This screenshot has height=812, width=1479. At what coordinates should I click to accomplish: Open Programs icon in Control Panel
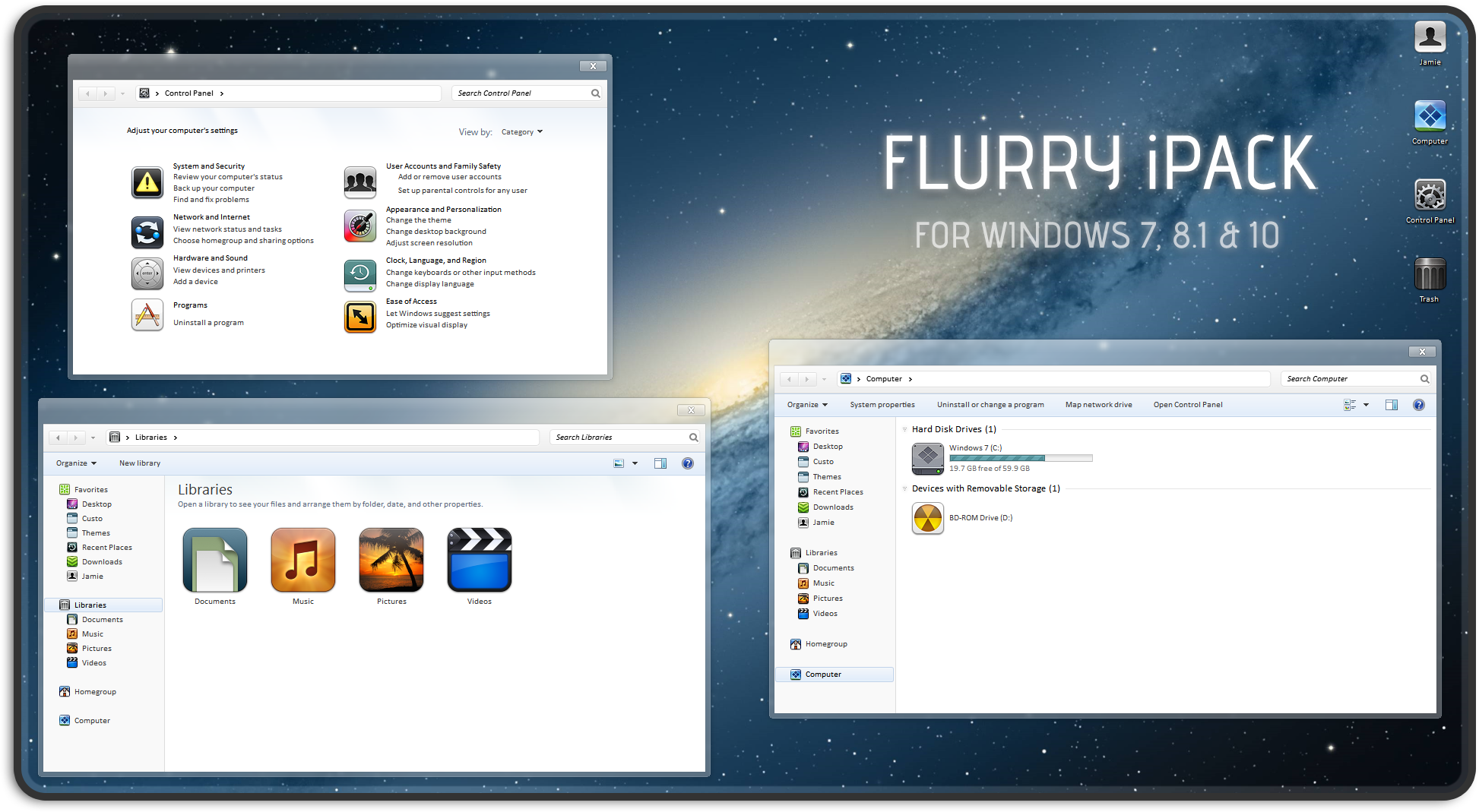147,314
